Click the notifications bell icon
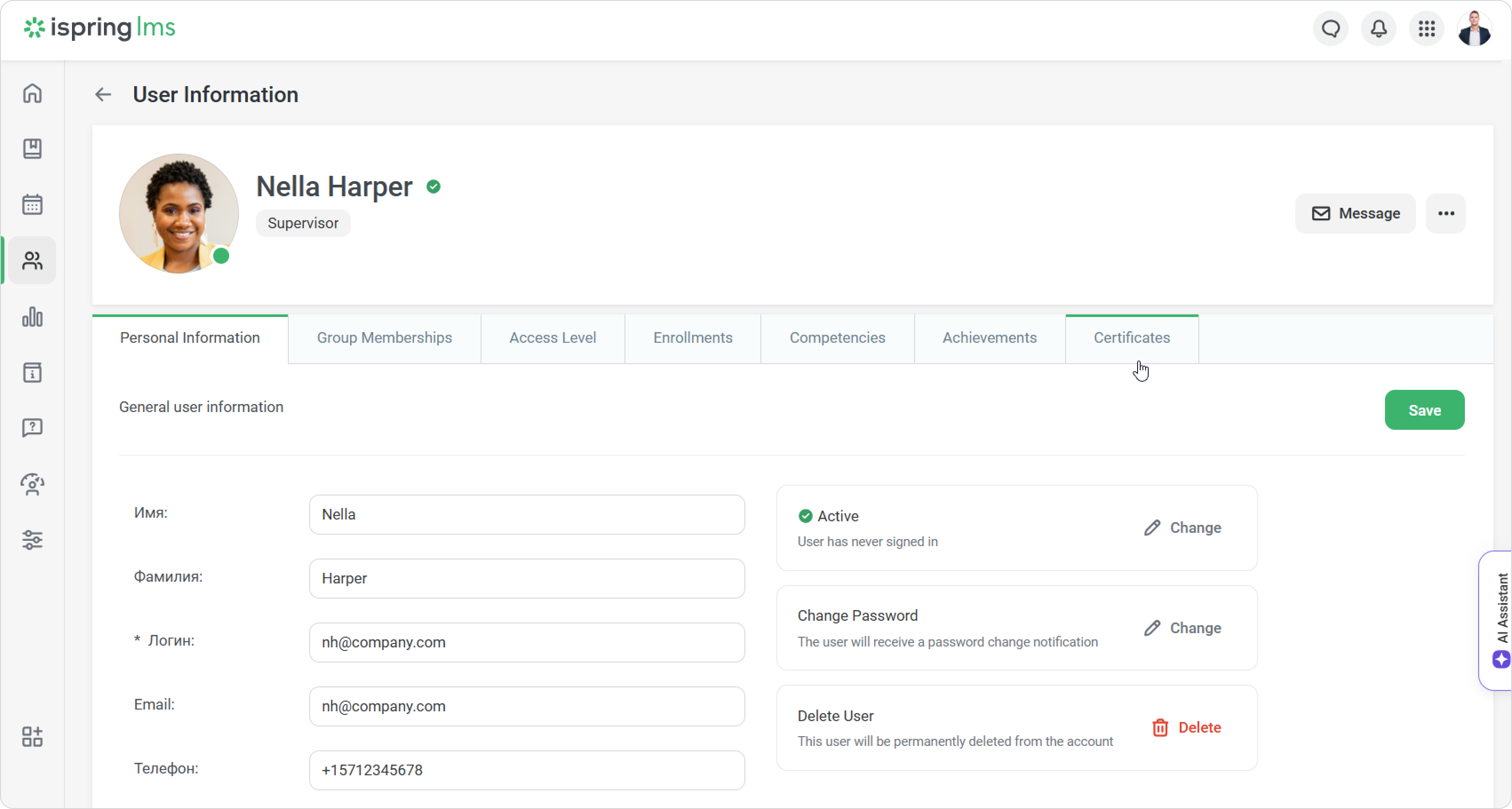Image resolution: width=1512 pixels, height=809 pixels. click(x=1378, y=28)
